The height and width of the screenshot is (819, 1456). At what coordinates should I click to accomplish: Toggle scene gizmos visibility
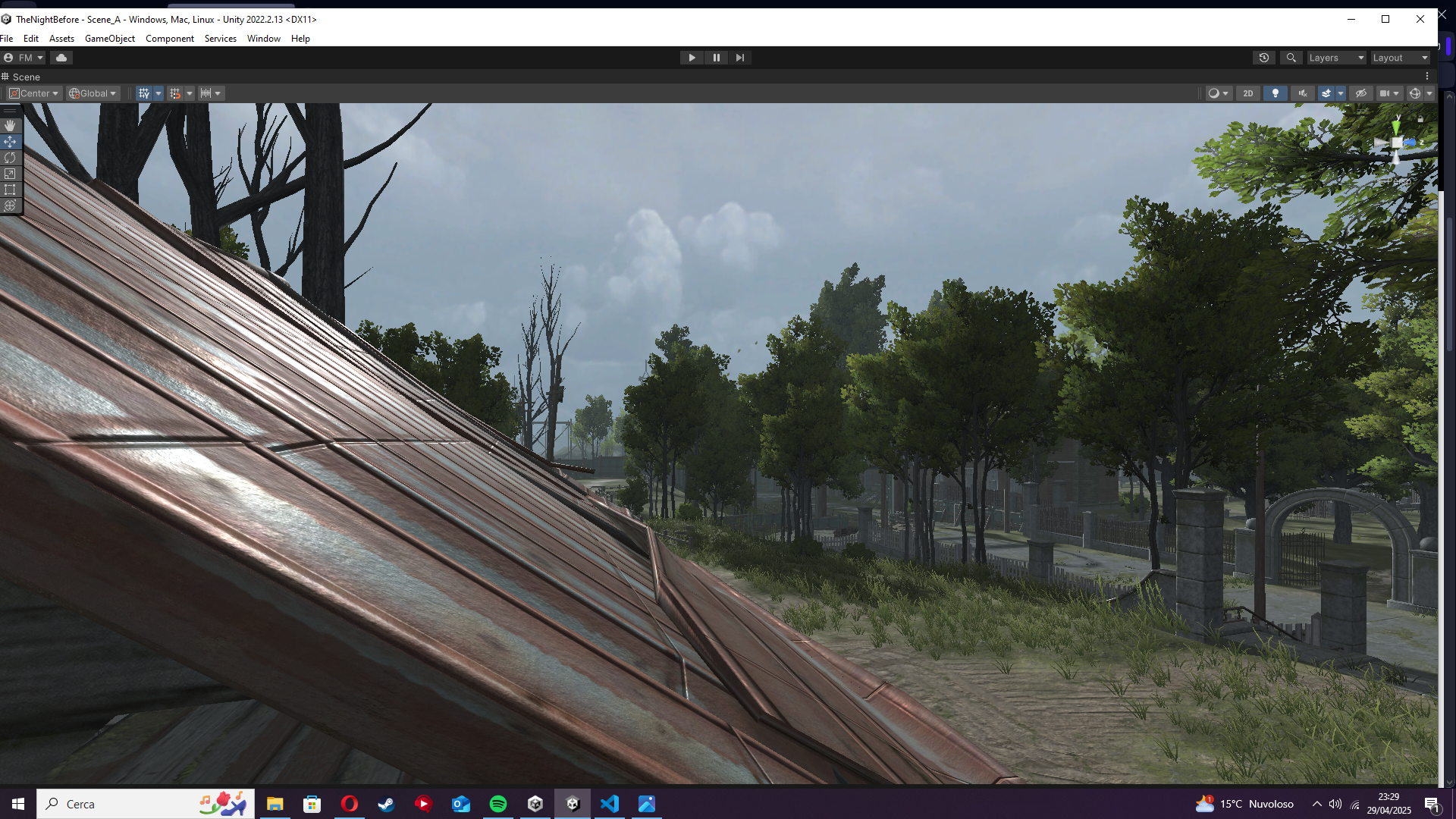click(x=1415, y=93)
